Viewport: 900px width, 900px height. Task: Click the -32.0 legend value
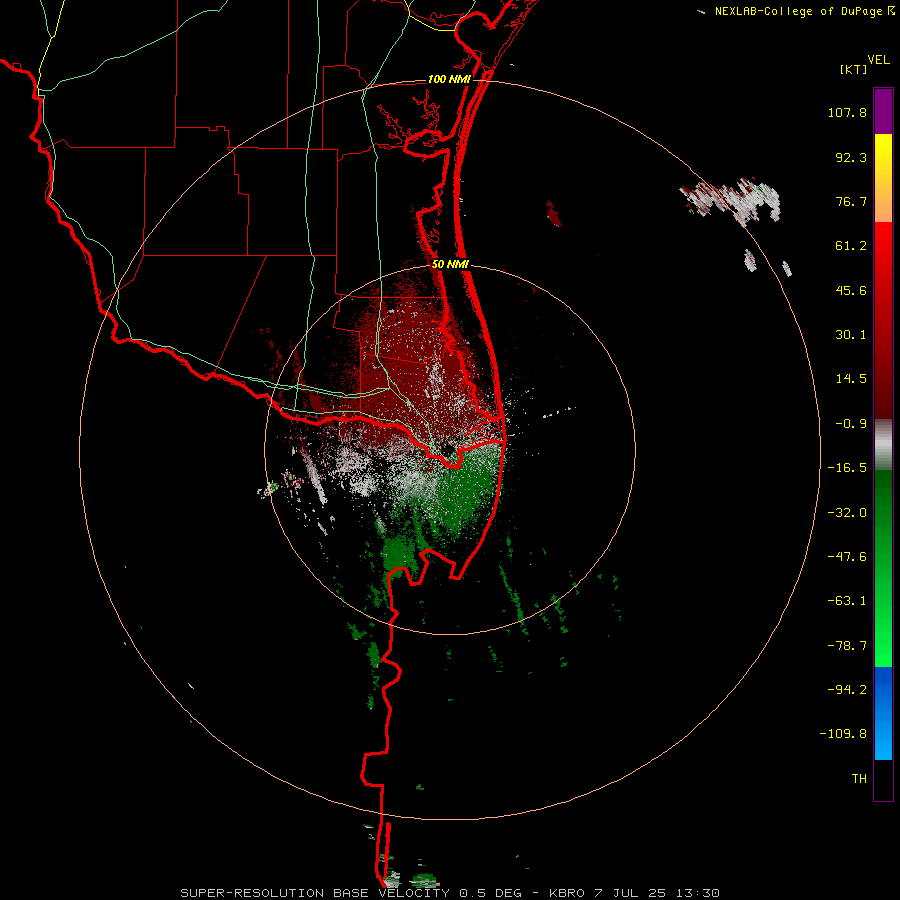(847, 513)
